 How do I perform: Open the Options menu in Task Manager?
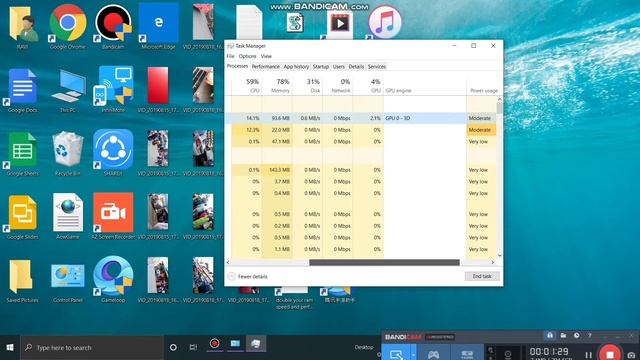[247, 56]
